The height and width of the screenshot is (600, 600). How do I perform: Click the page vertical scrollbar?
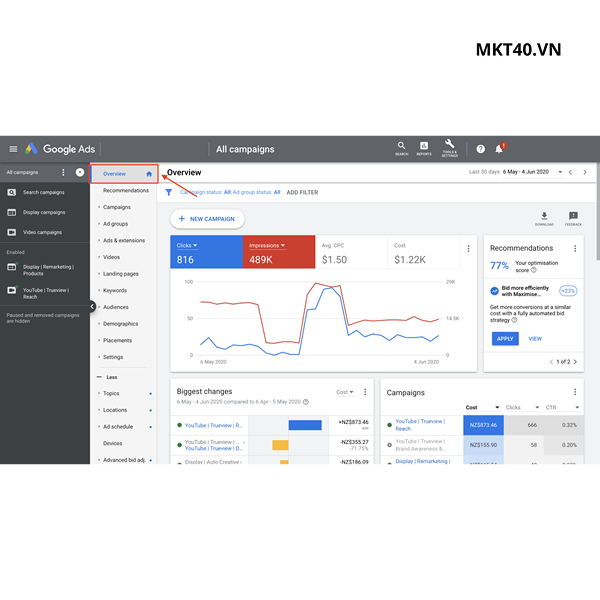click(x=598, y=210)
